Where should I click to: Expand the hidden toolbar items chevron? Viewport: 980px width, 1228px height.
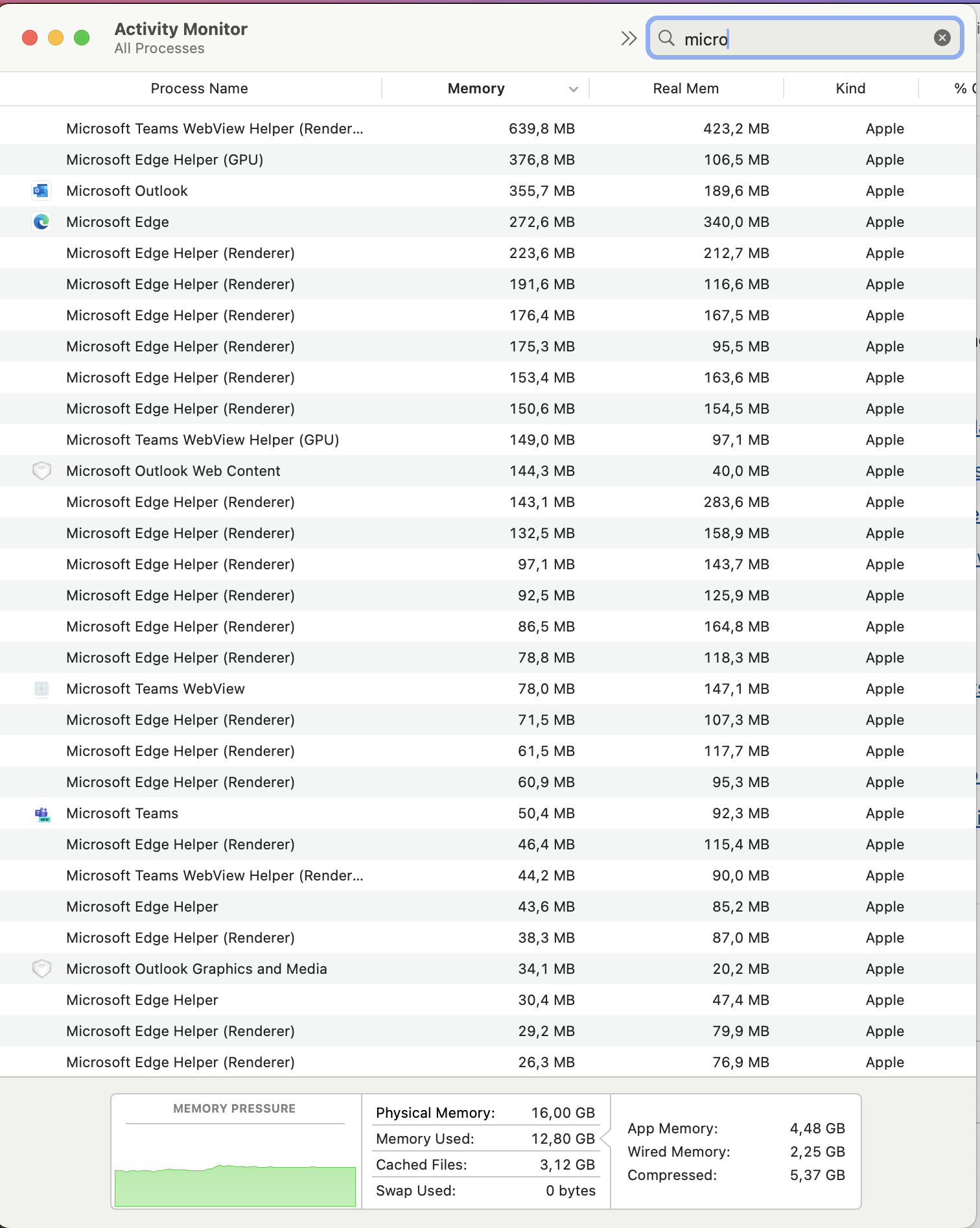tap(628, 38)
